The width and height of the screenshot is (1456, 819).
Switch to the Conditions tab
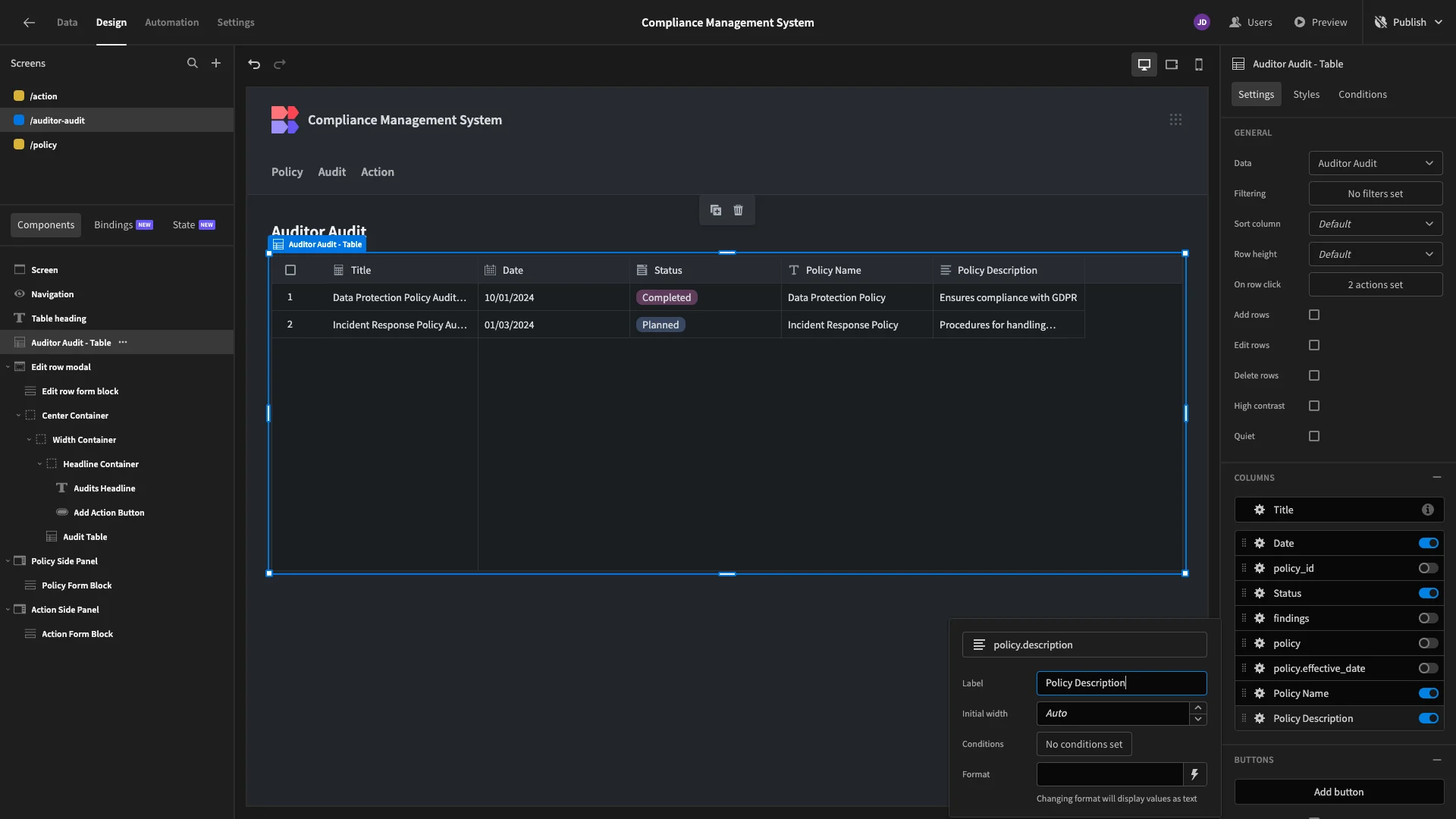click(1362, 95)
